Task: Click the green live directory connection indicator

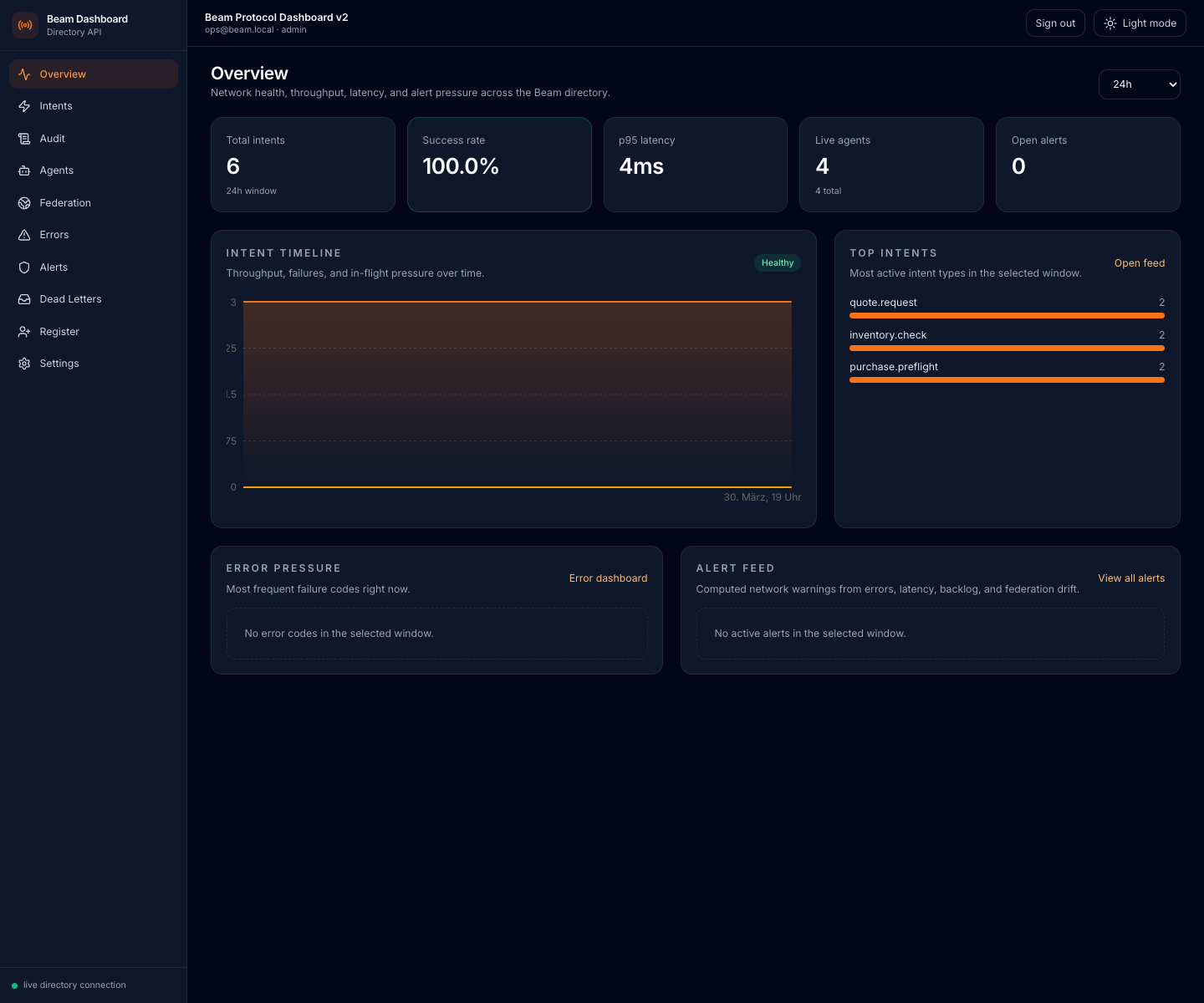Action: [x=14, y=985]
